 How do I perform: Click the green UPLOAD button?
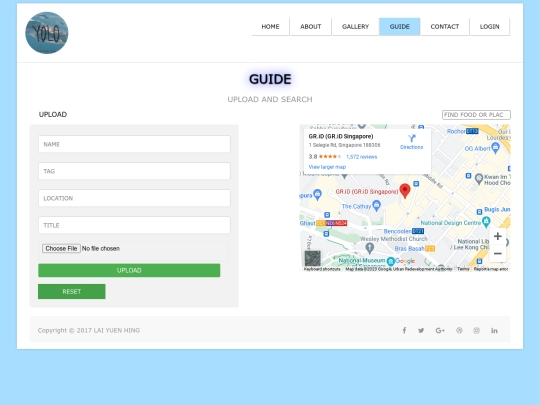click(129, 270)
